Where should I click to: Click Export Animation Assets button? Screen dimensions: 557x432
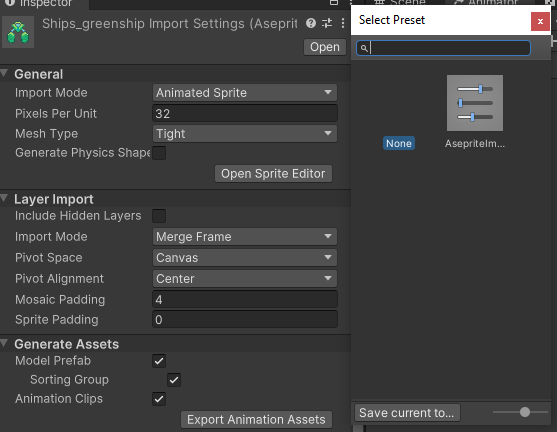point(256,420)
